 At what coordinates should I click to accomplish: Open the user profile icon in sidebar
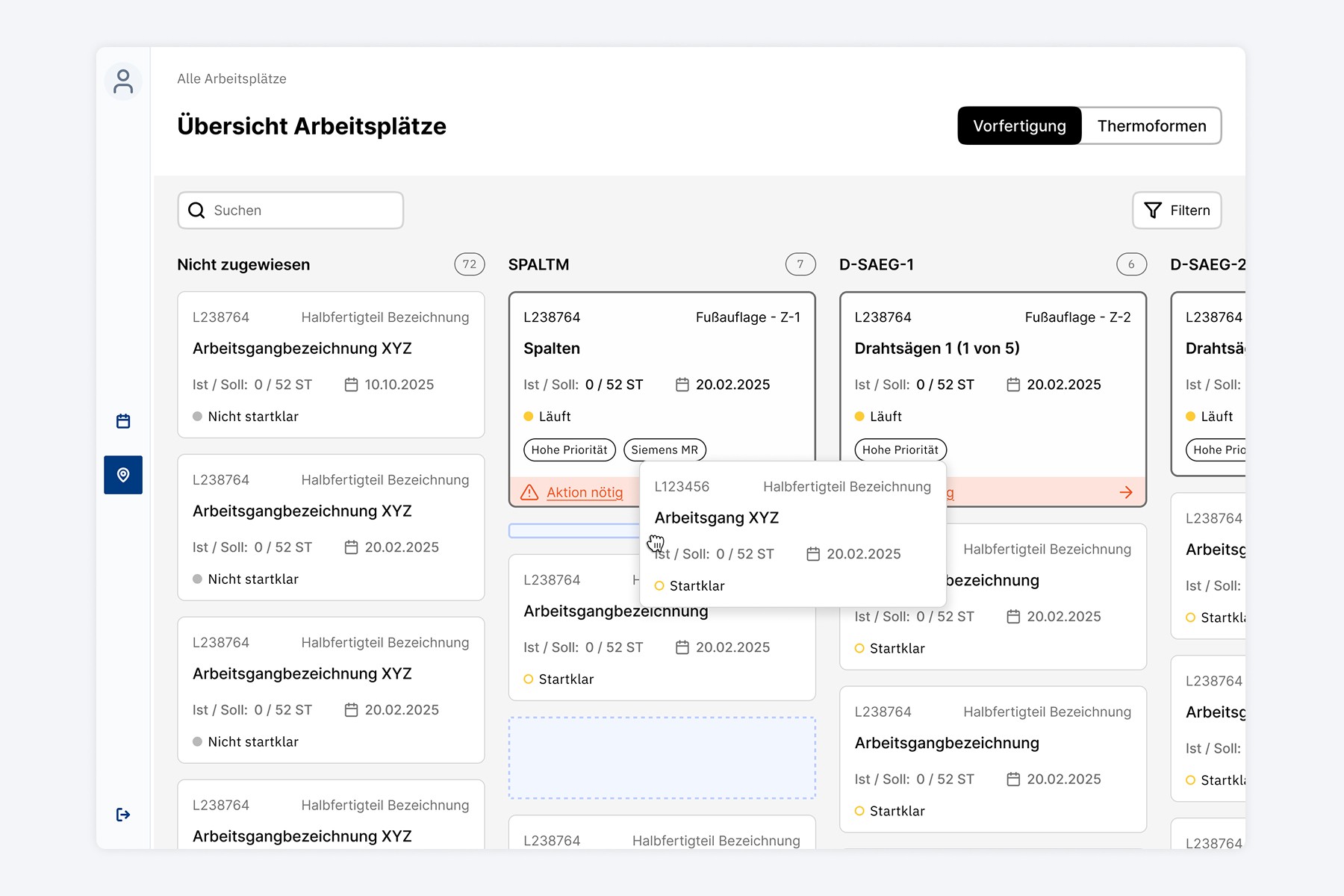pos(123,81)
